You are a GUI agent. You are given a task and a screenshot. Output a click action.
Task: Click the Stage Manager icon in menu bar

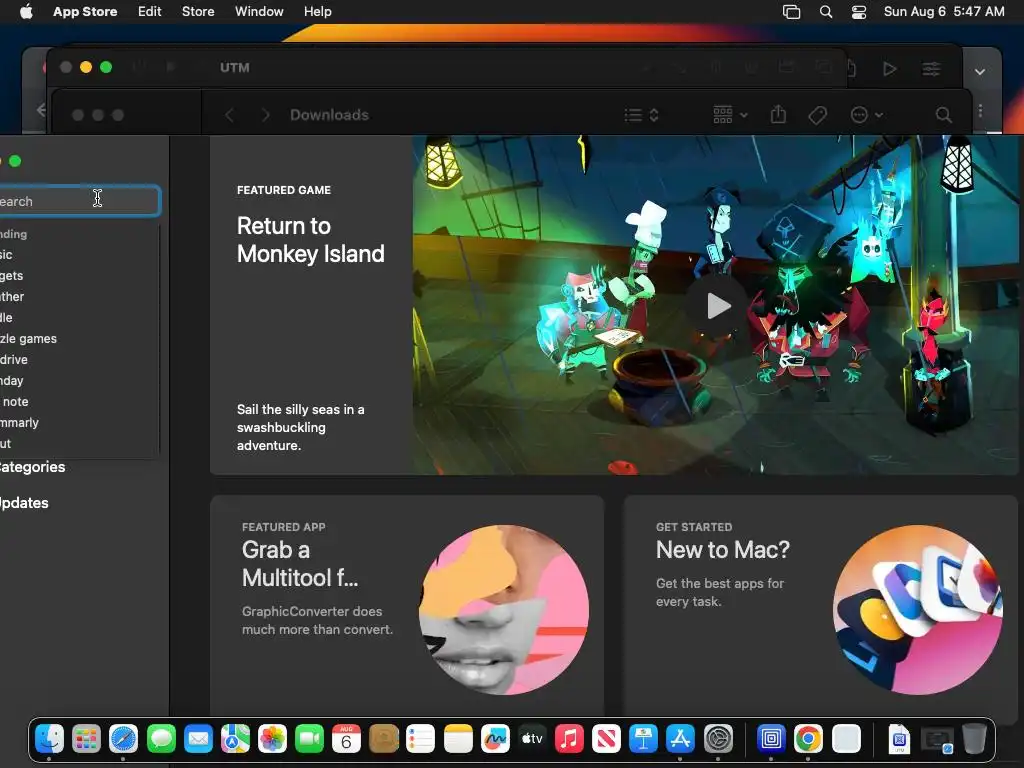[791, 12]
